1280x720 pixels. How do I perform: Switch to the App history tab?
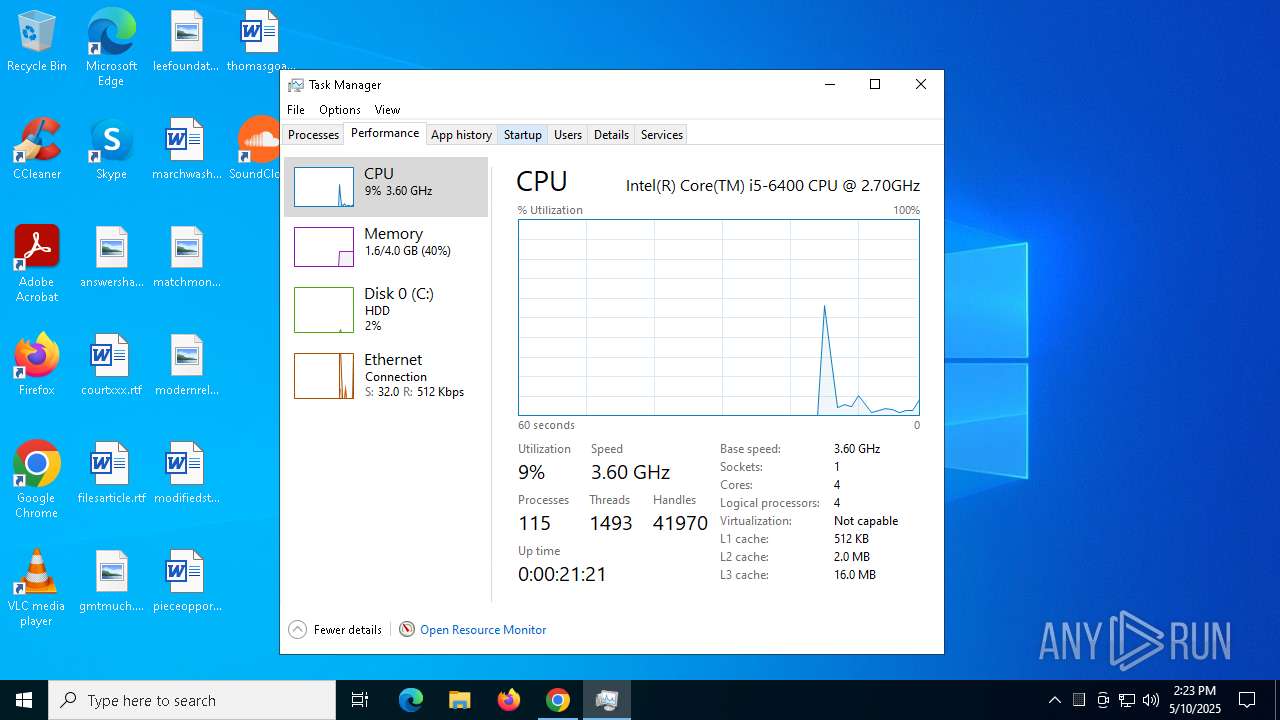pos(461,134)
